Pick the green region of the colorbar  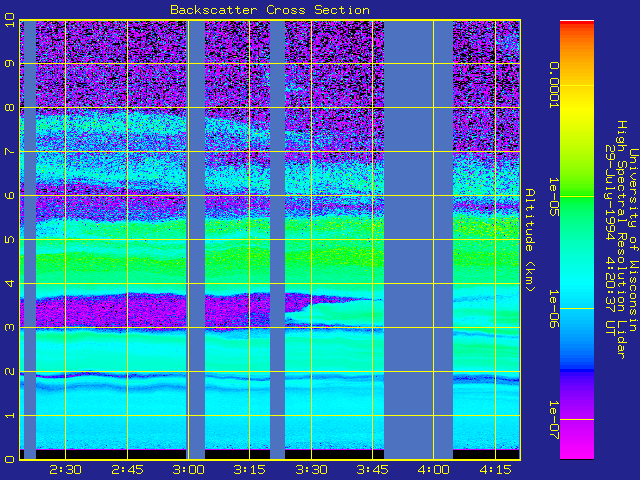(577, 200)
